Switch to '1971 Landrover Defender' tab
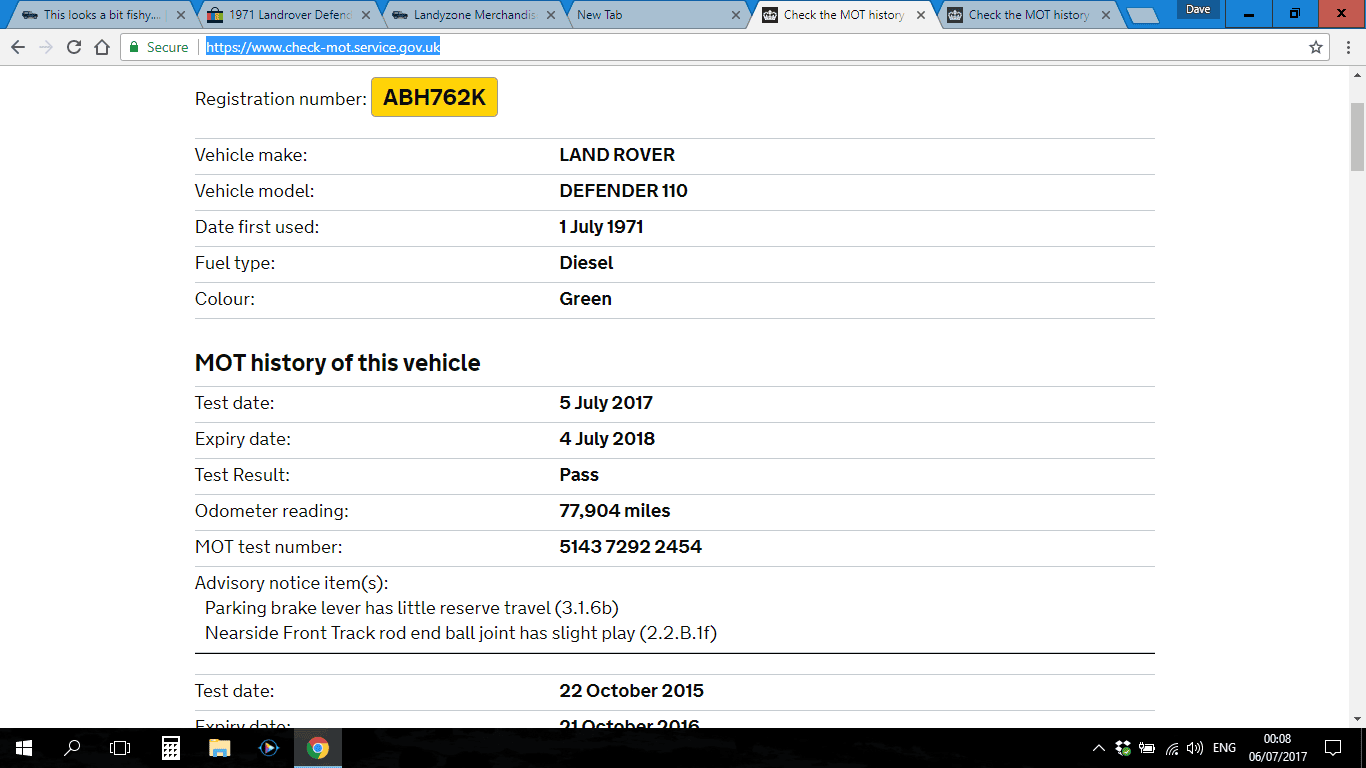Viewport: 1366px width, 768px height. (x=282, y=15)
